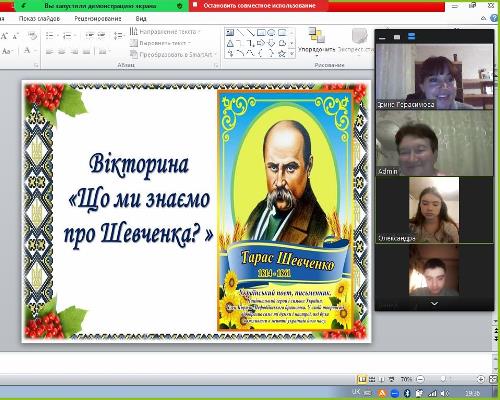This screenshot has height=400, width=500.
Task: Zoom in with plus button
Action: coord(481,379)
